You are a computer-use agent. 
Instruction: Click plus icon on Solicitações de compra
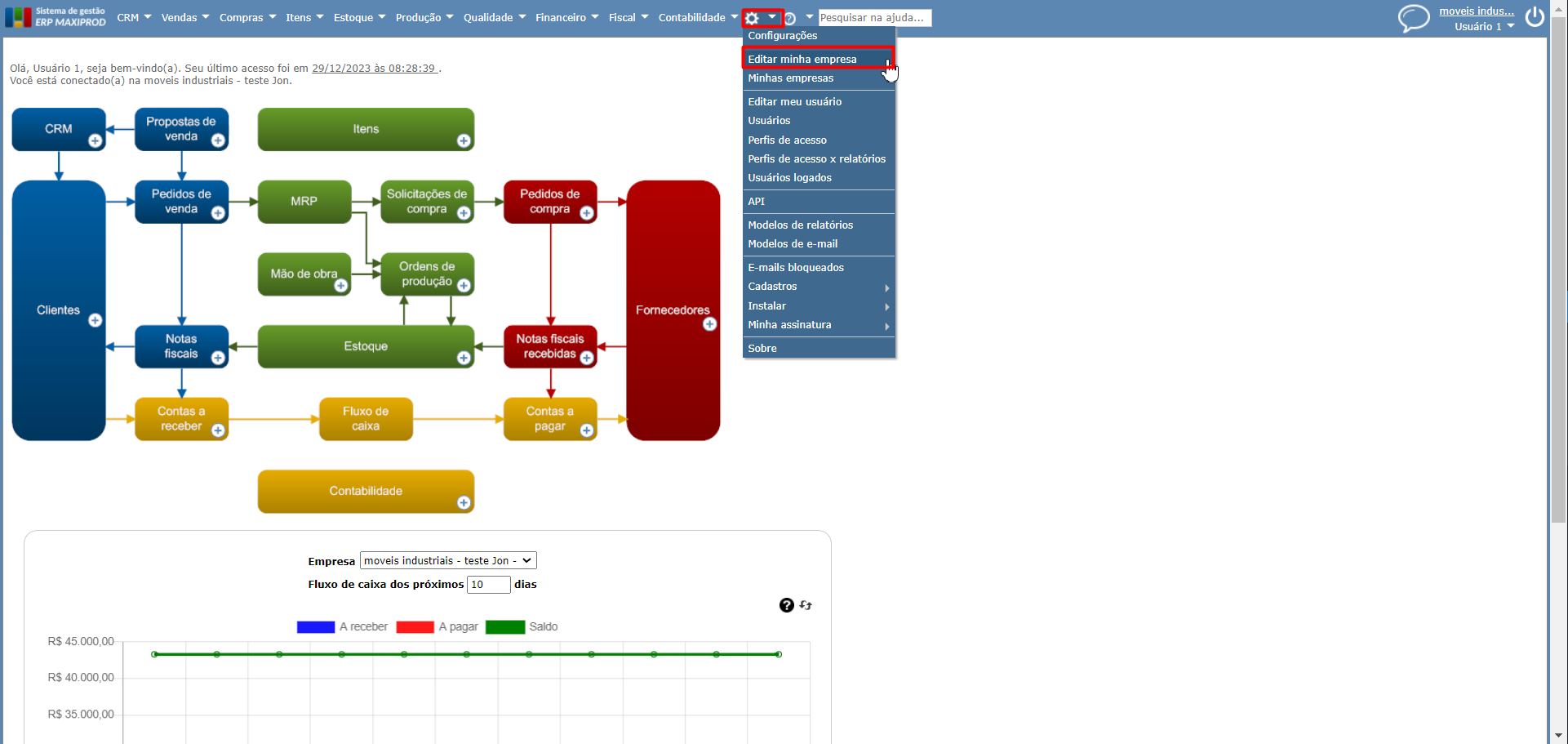click(x=464, y=213)
